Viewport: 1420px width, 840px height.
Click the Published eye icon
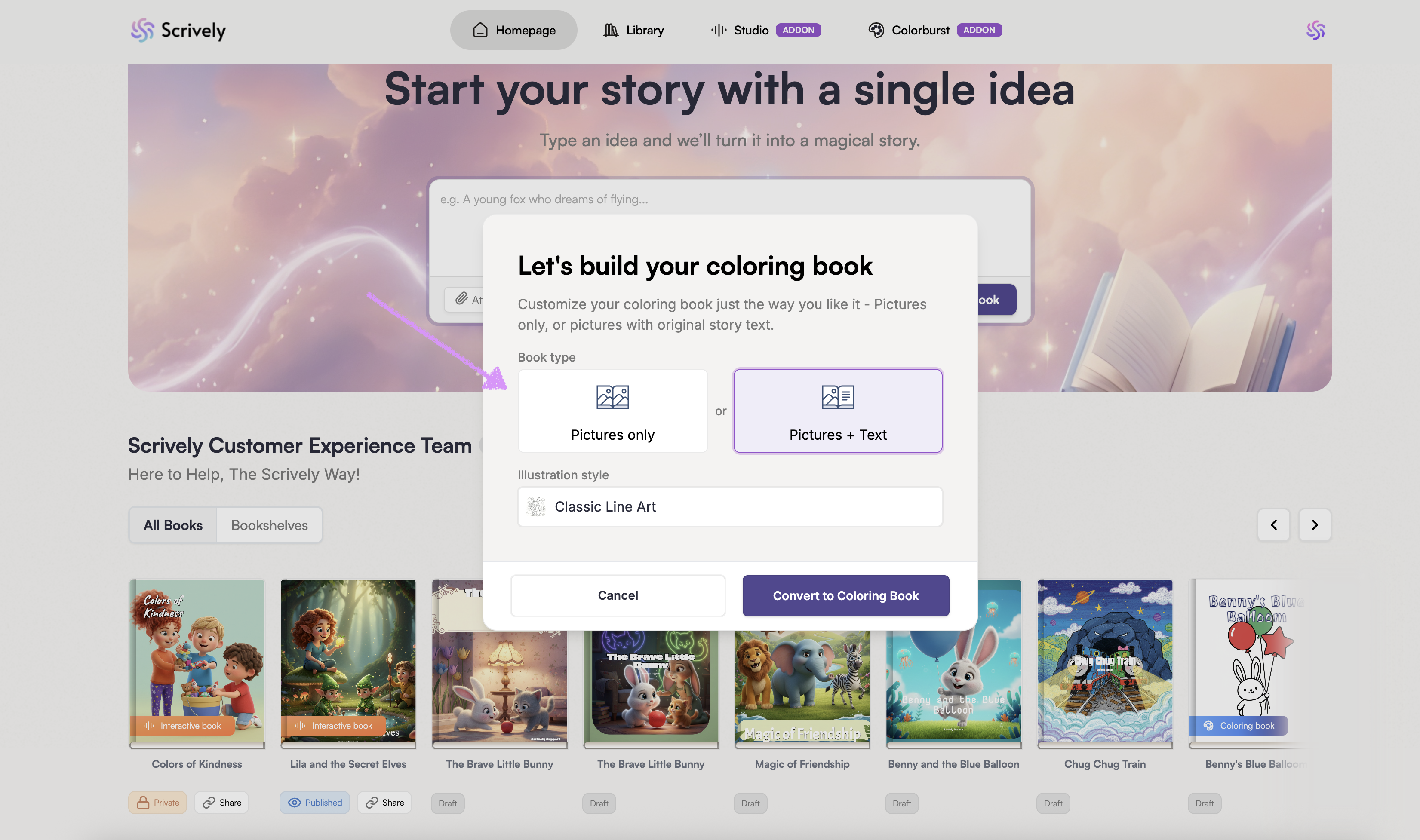tap(295, 803)
